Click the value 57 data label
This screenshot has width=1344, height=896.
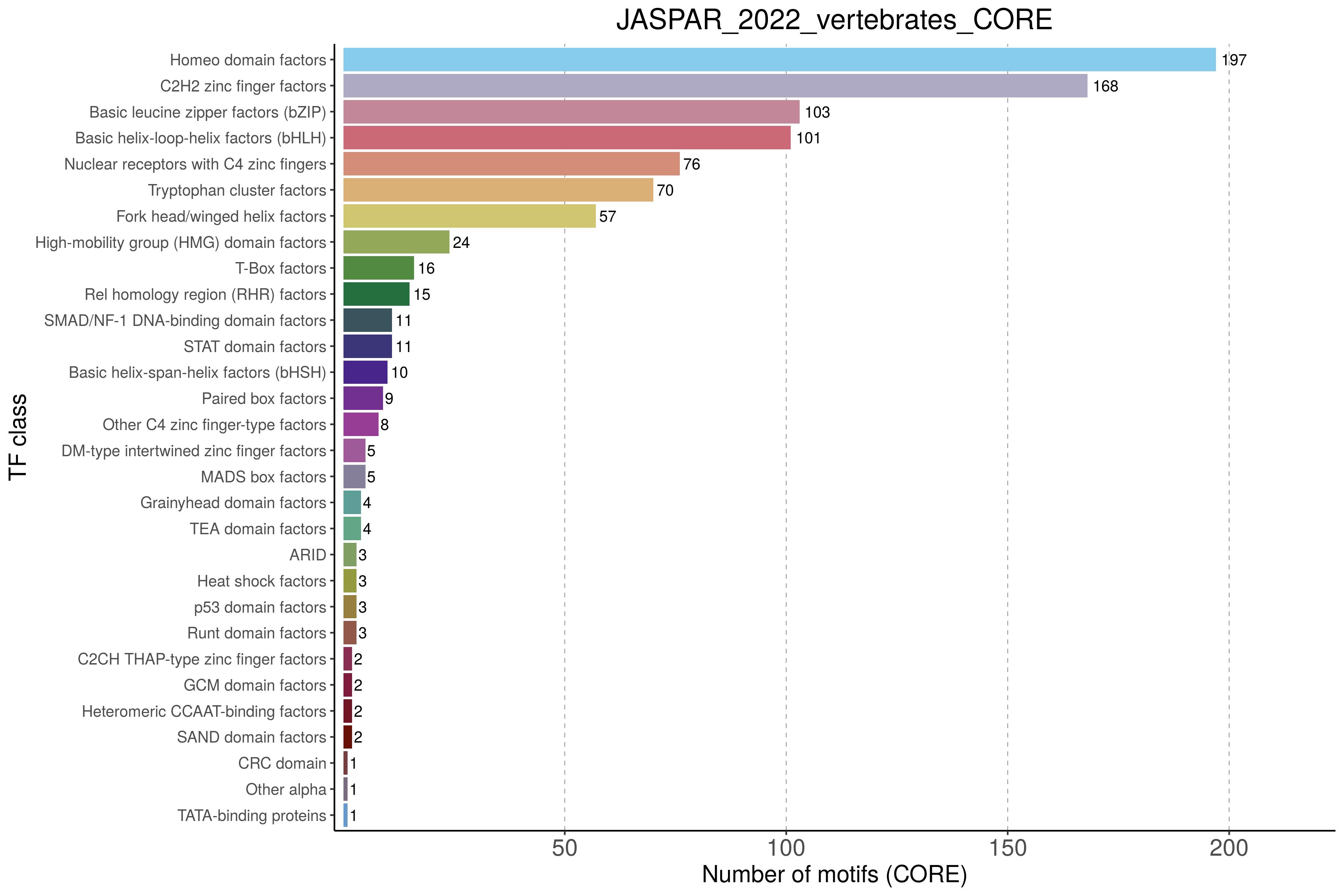point(608,217)
